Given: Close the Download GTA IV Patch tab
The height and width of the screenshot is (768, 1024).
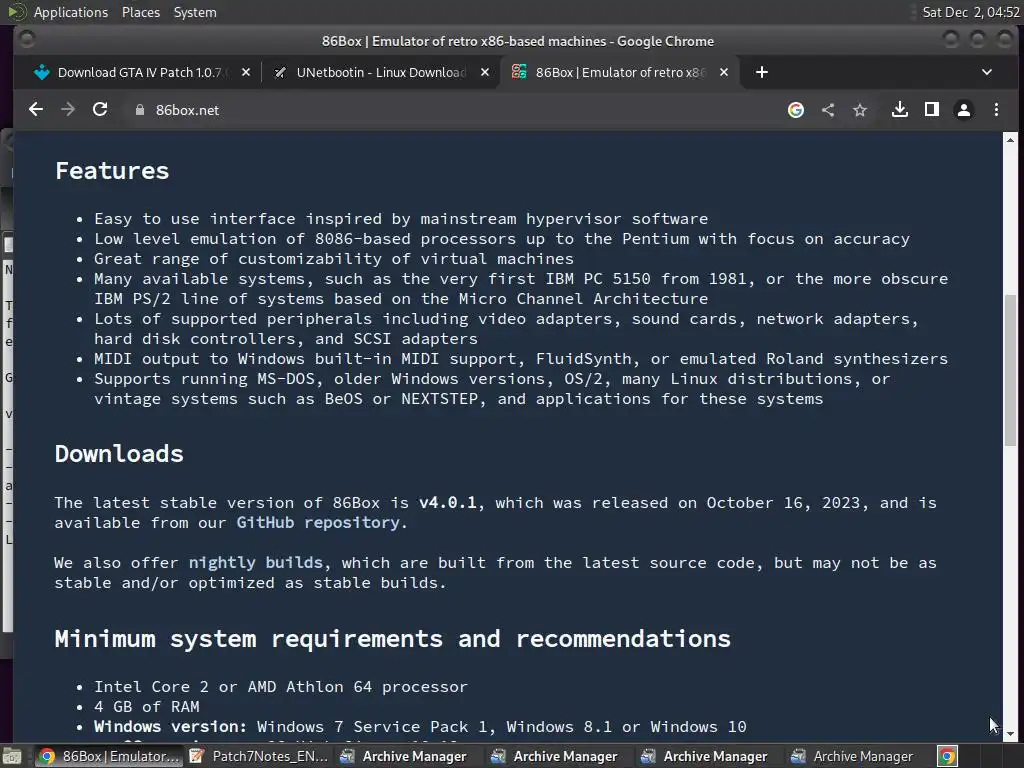Looking at the screenshot, I should [x=246, y=72].
